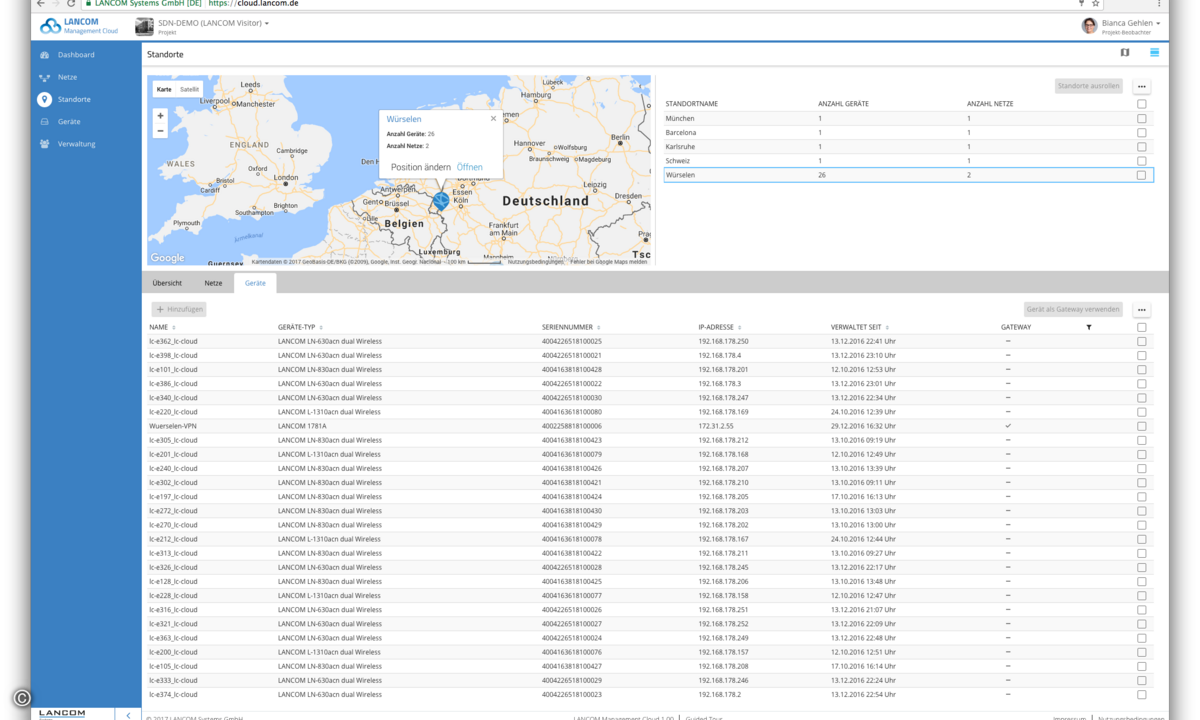This screenshot has height=720, width=1200.
Task: Select the Geräte tab
Action: [255, 283]
